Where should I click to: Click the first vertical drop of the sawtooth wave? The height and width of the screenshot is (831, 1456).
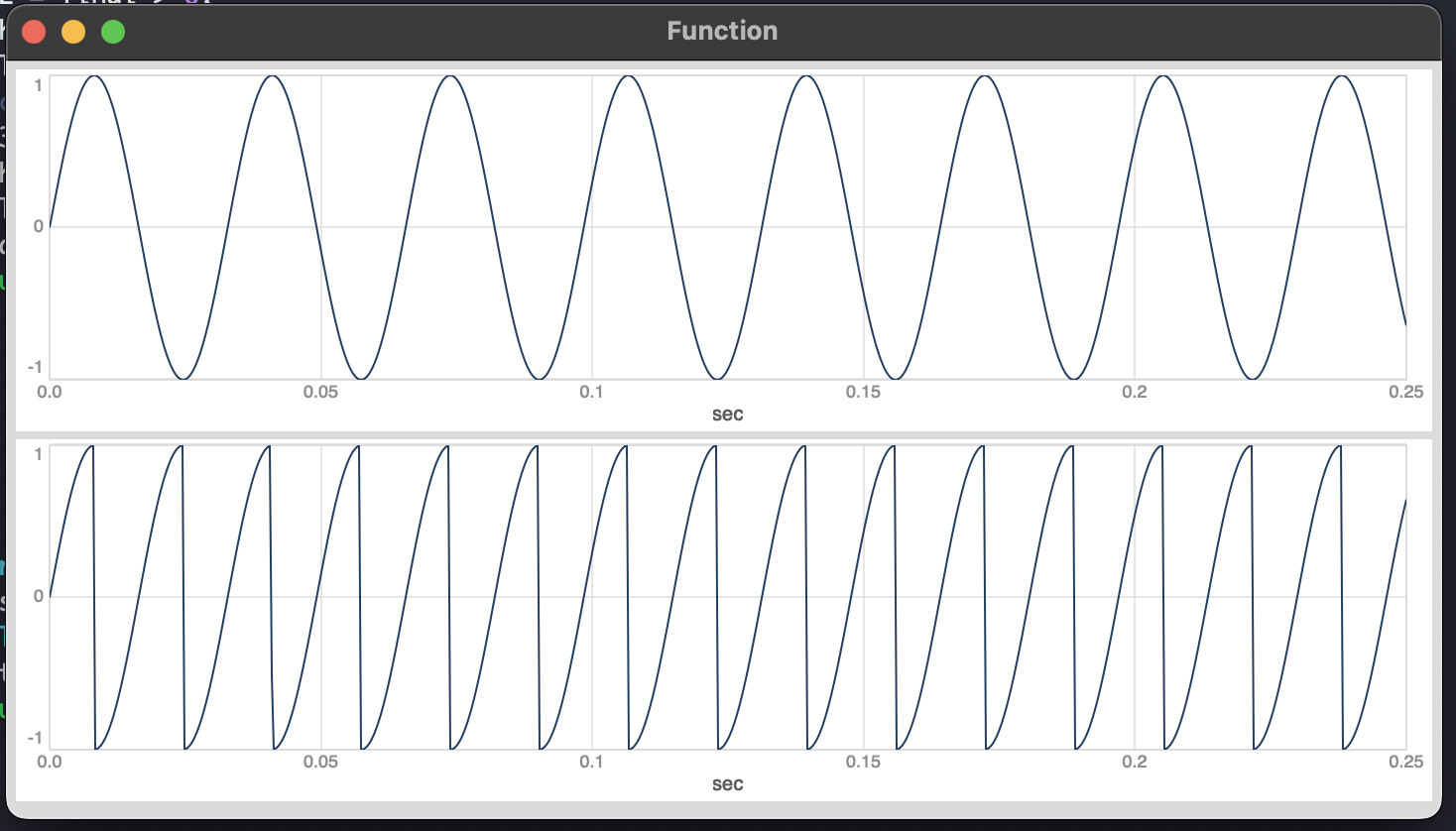(94, 595)
